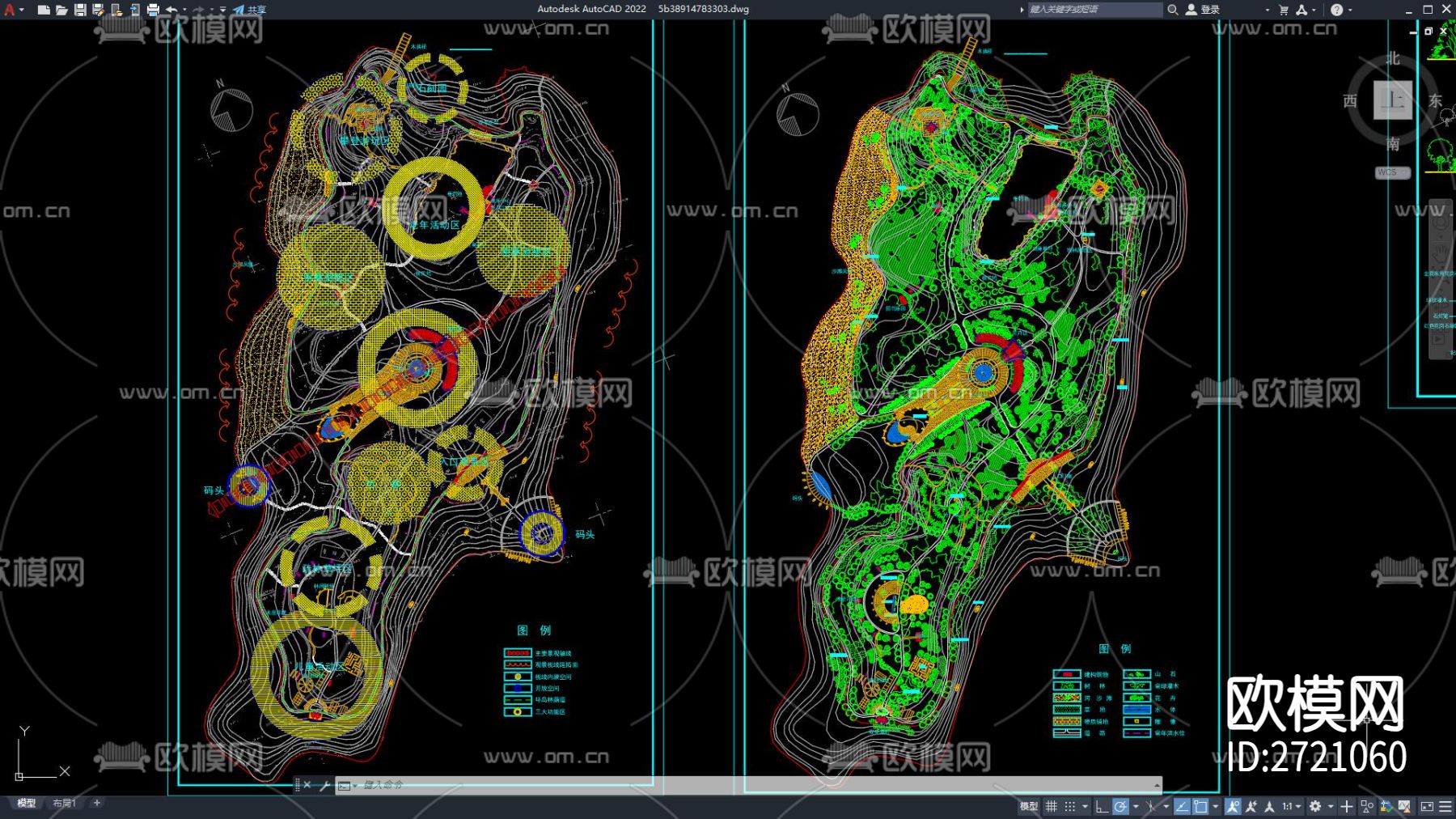
Task: Click the status bar 模型 space button
Action: pyautogui.click(x=1029, y=807)
